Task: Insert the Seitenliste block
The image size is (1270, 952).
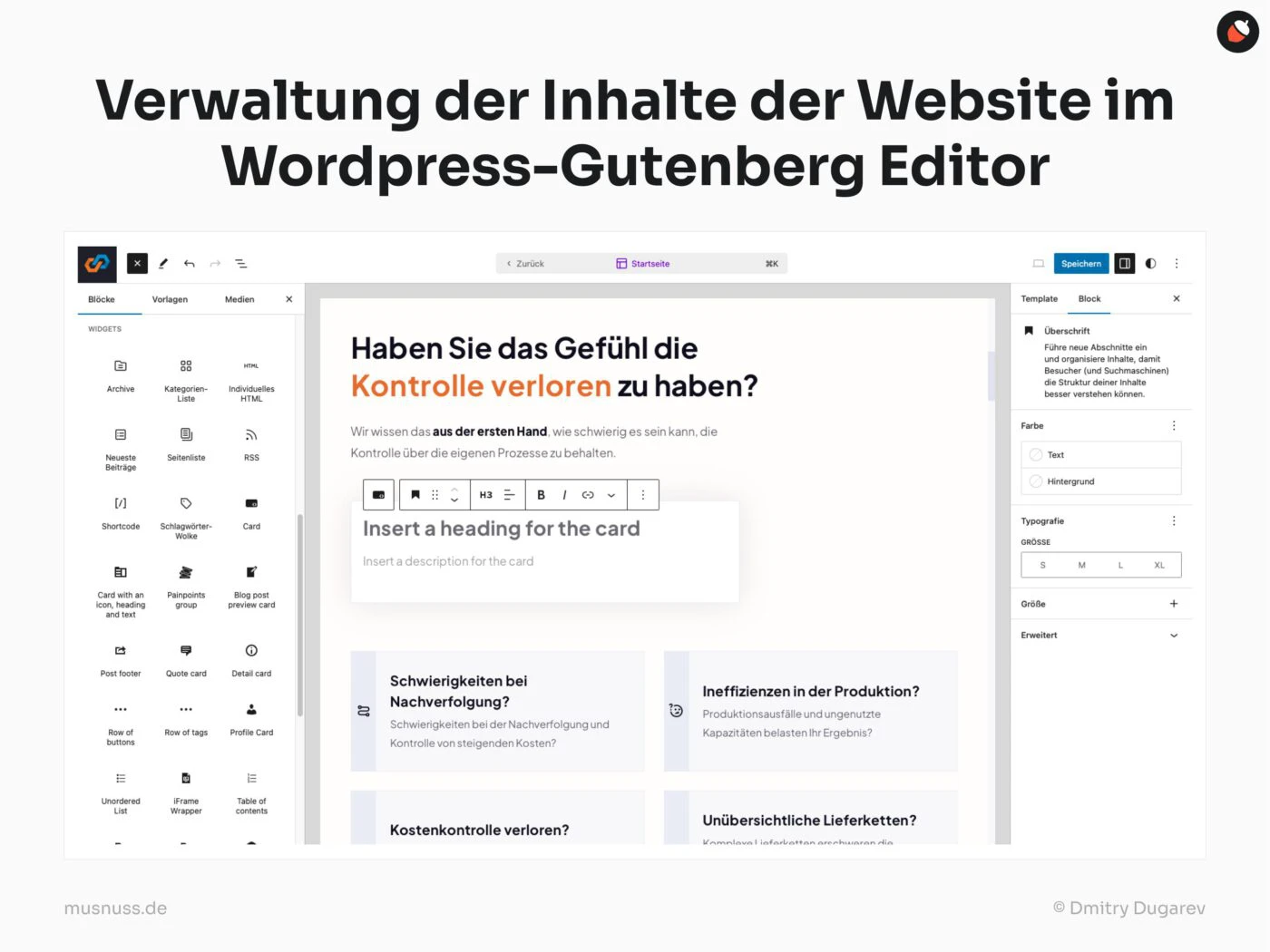Action: [x=186, y=445]
